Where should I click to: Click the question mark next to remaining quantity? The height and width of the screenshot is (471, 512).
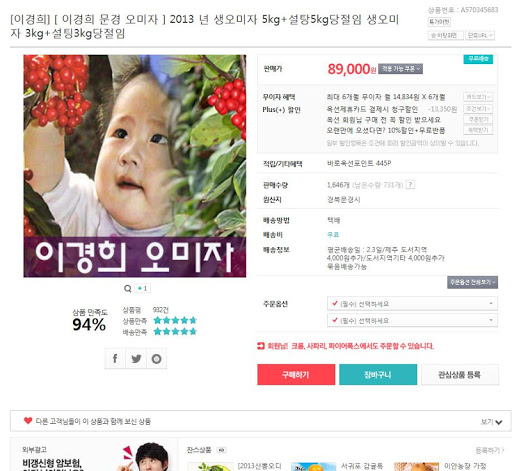(410, 185)
